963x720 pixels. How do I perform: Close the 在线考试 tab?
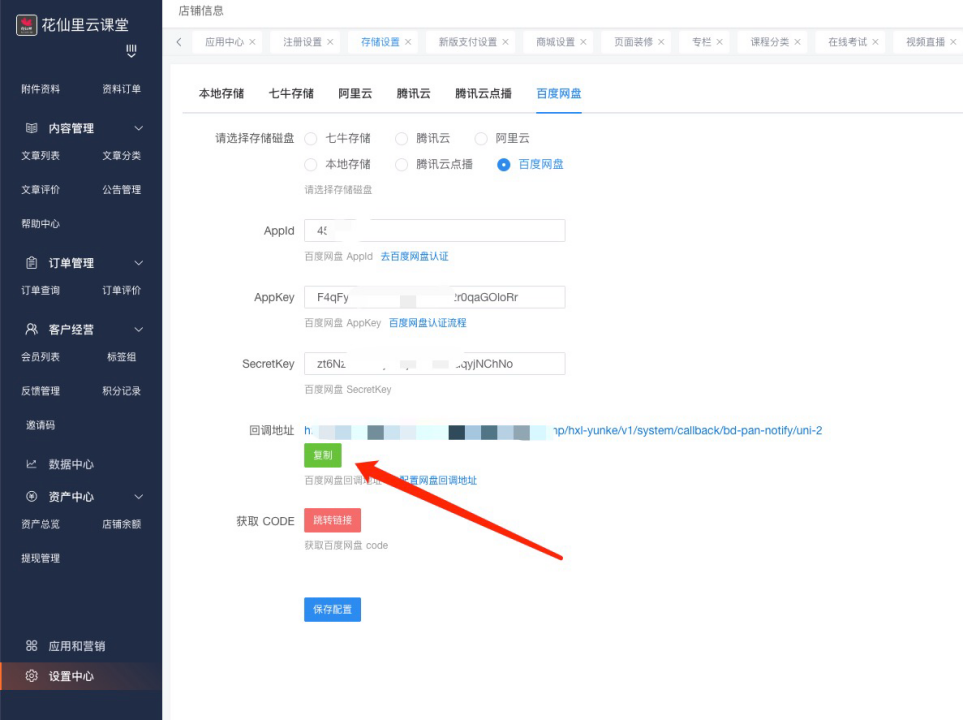[x=876, y=42]
